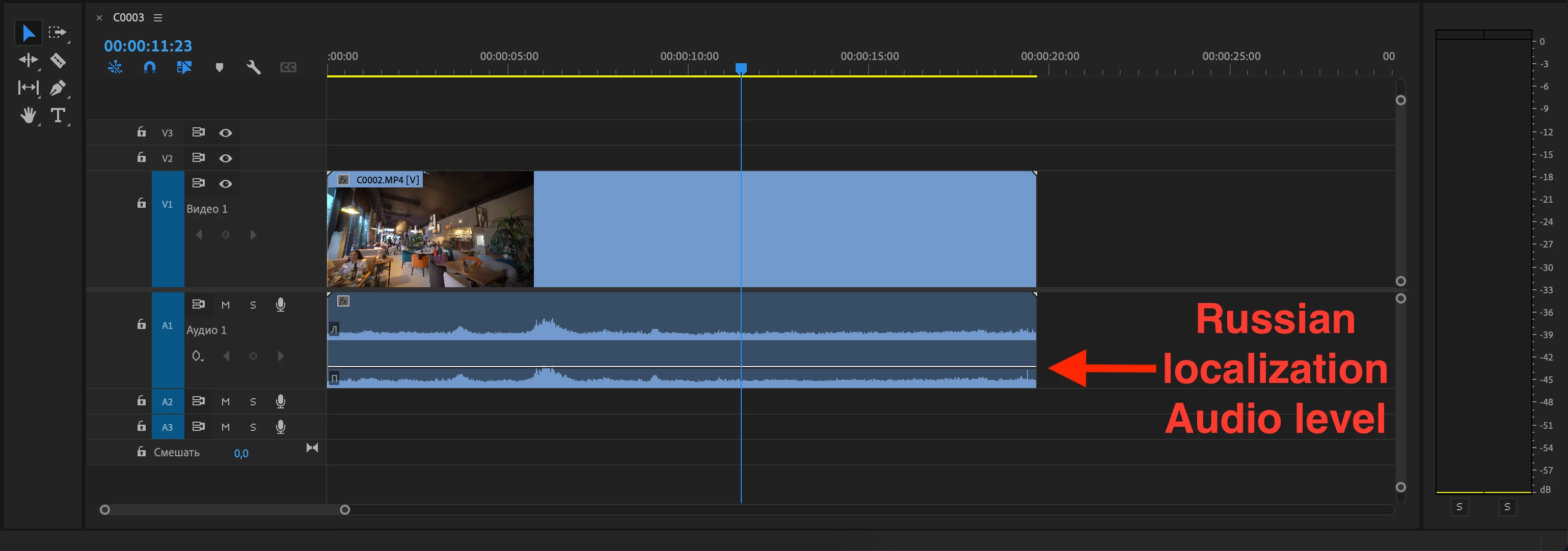Viewport: 1568px width, 551px height.
Task: Toggle snap in timeline magnet
Action: click(x=149, y=68)
